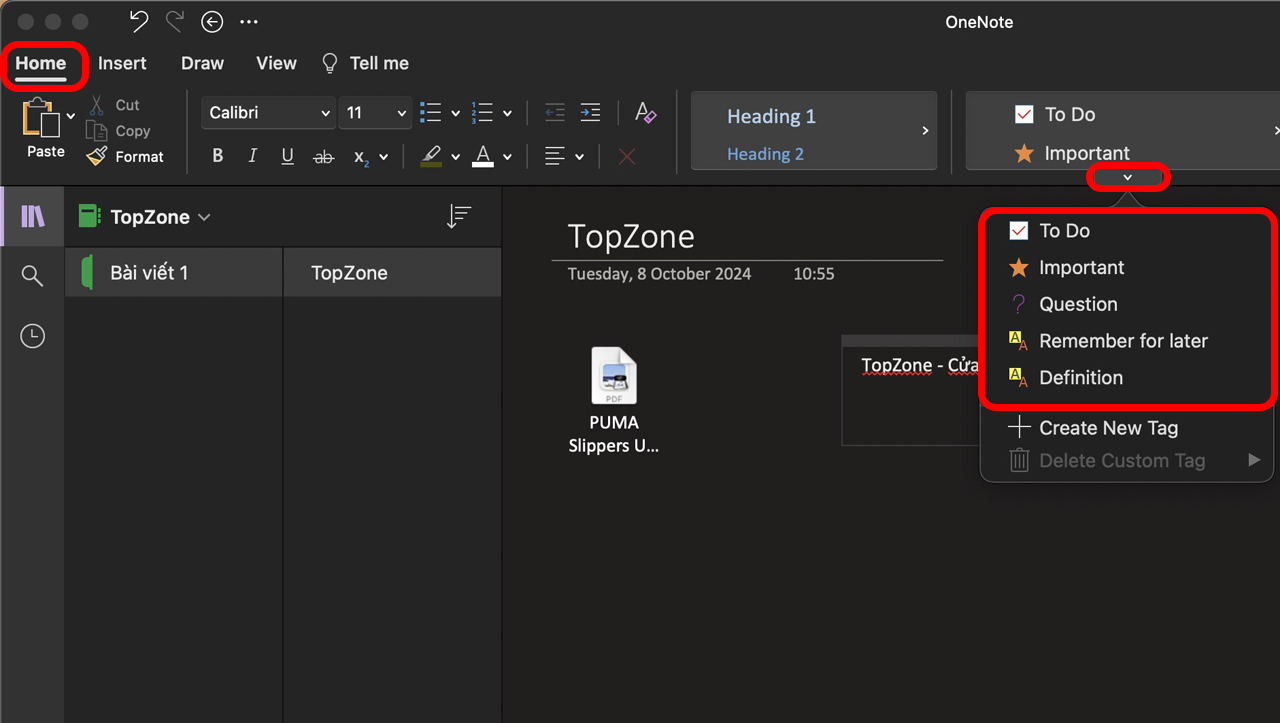Viewport: 1280px width, 723px height.
Task: Click the Tell me lightbulb search
Action: coord(365,63)
